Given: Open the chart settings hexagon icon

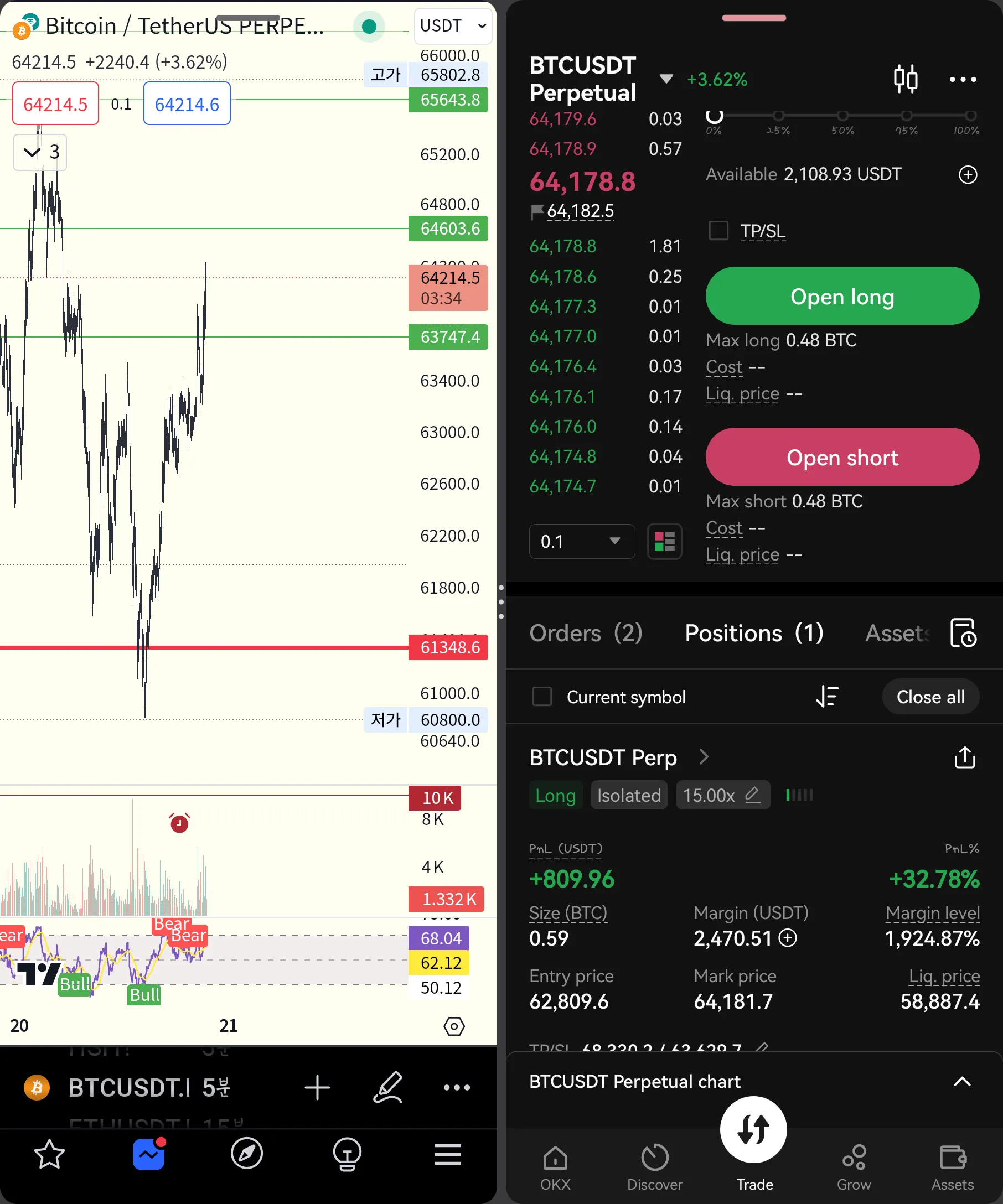Looking at the screenshot, I should (x=454, y=1026).
